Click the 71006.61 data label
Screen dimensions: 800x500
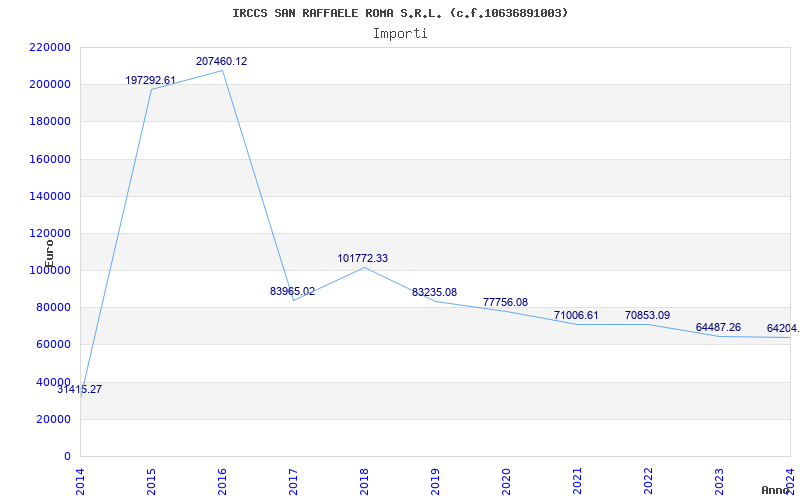(x=576, y=316)
